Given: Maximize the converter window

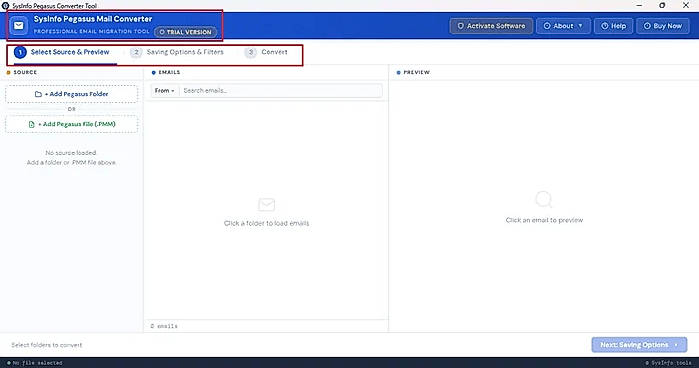Looking at the screenshot, I should pos(662,5).
